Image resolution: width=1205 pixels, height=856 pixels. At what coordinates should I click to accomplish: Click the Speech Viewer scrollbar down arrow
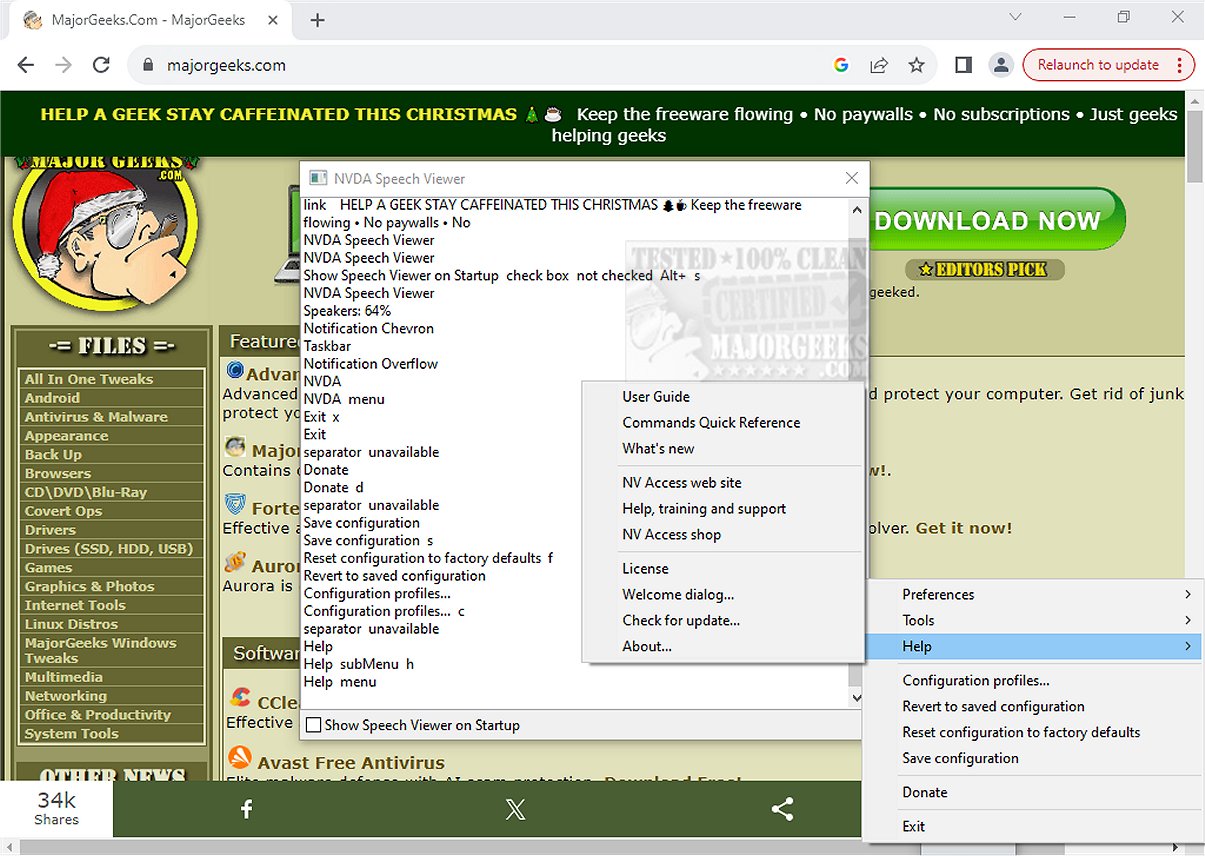855,699
